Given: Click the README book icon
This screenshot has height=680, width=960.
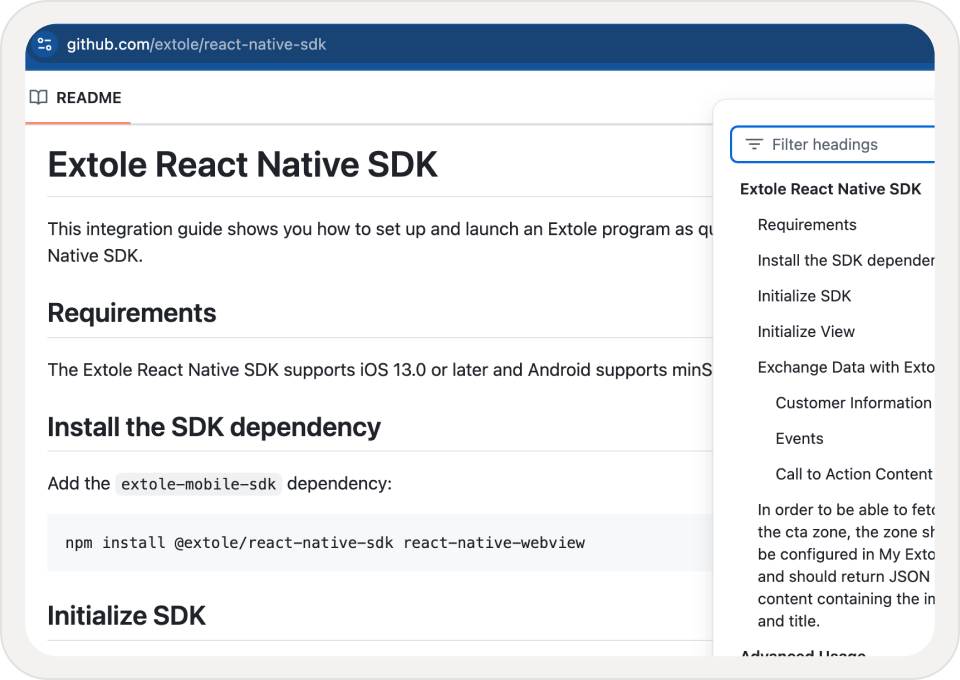Looking at the screenshot, I should (39, 97).
